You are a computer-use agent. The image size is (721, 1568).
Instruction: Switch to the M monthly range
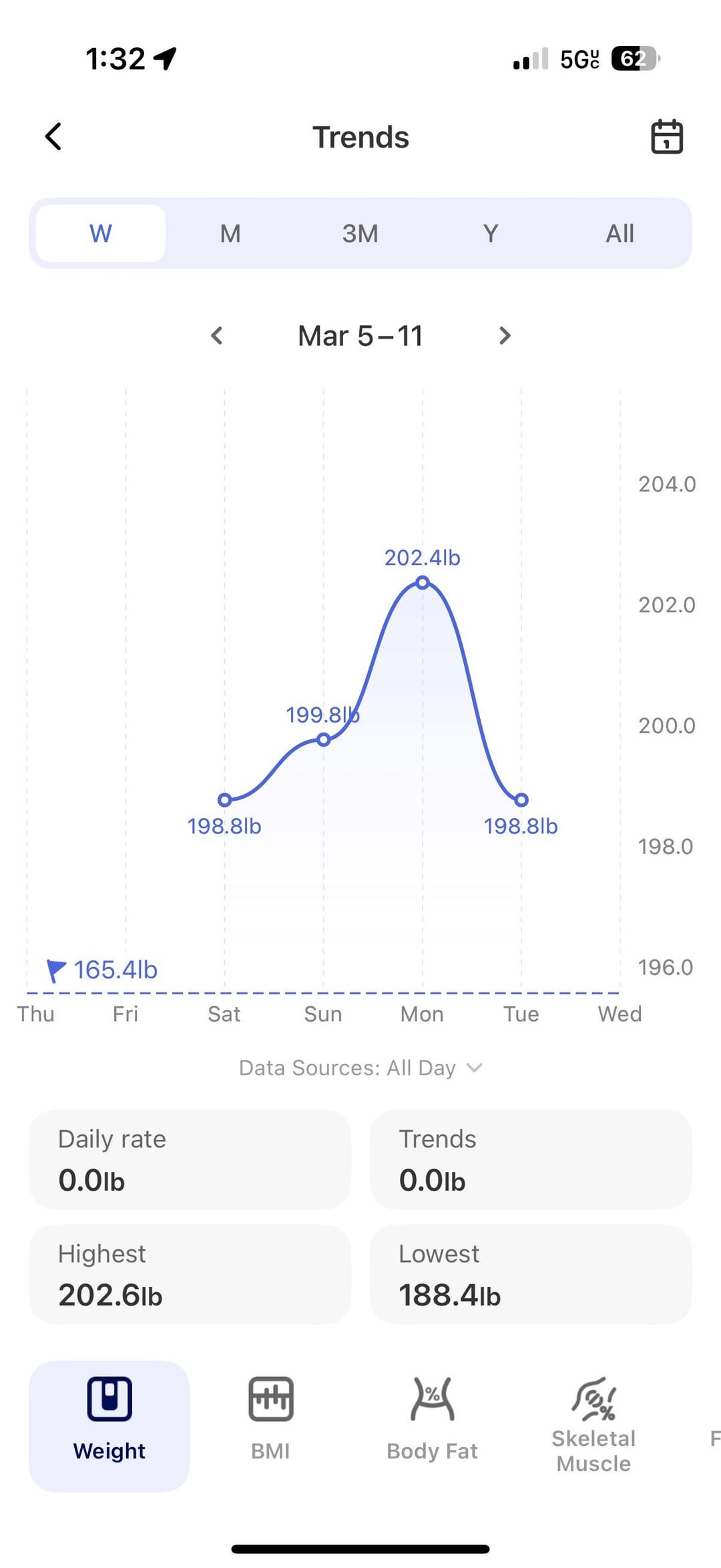(x=230, y=233)
